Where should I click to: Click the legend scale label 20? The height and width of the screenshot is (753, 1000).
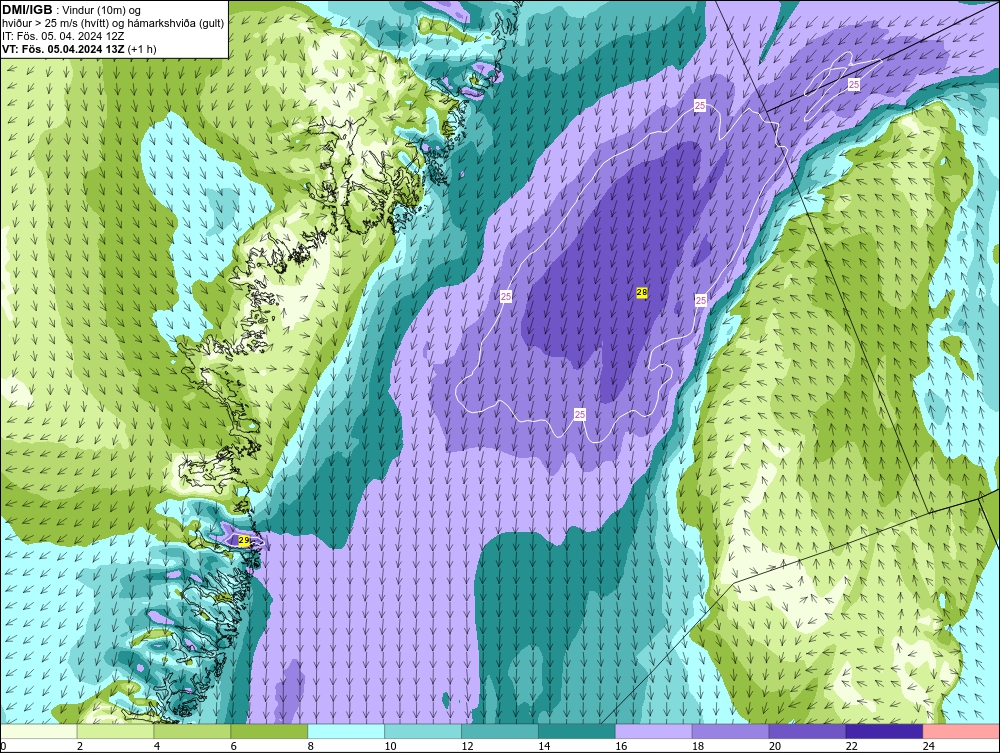[775, 746]
